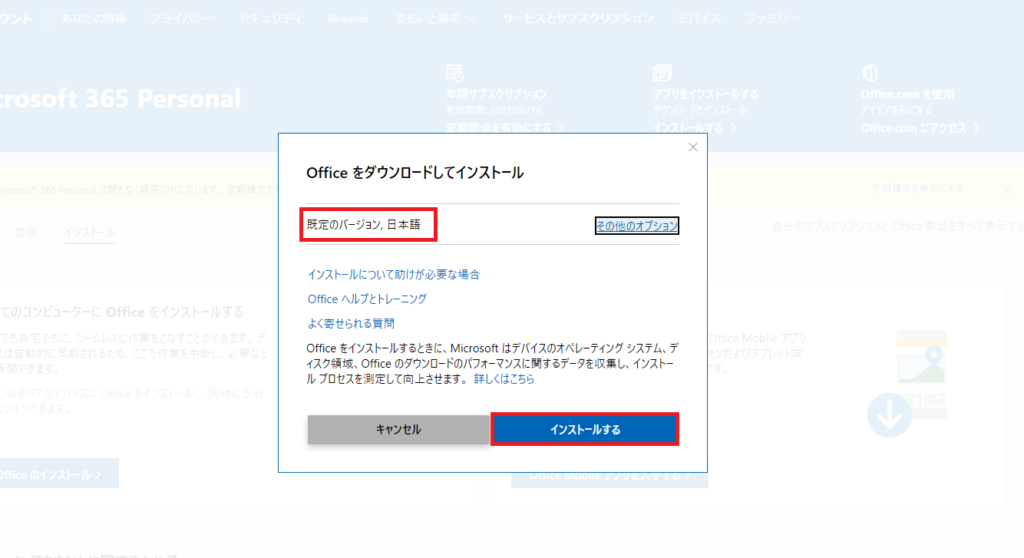Open the link ending Office 製品をすべて表示する
This screenshot has width=1024, height=558.
898,226
